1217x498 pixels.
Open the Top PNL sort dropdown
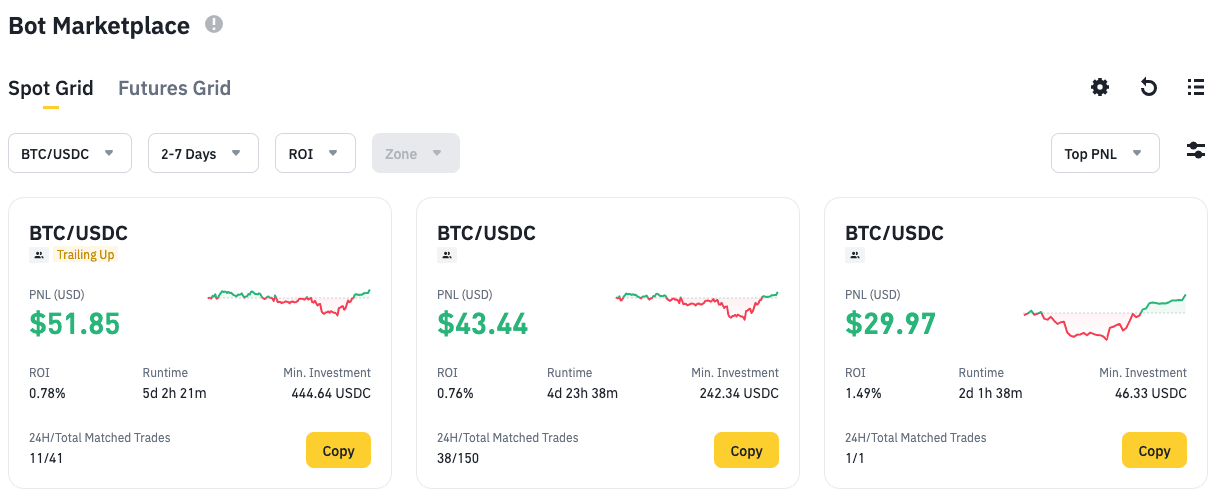pos(1104,153)
